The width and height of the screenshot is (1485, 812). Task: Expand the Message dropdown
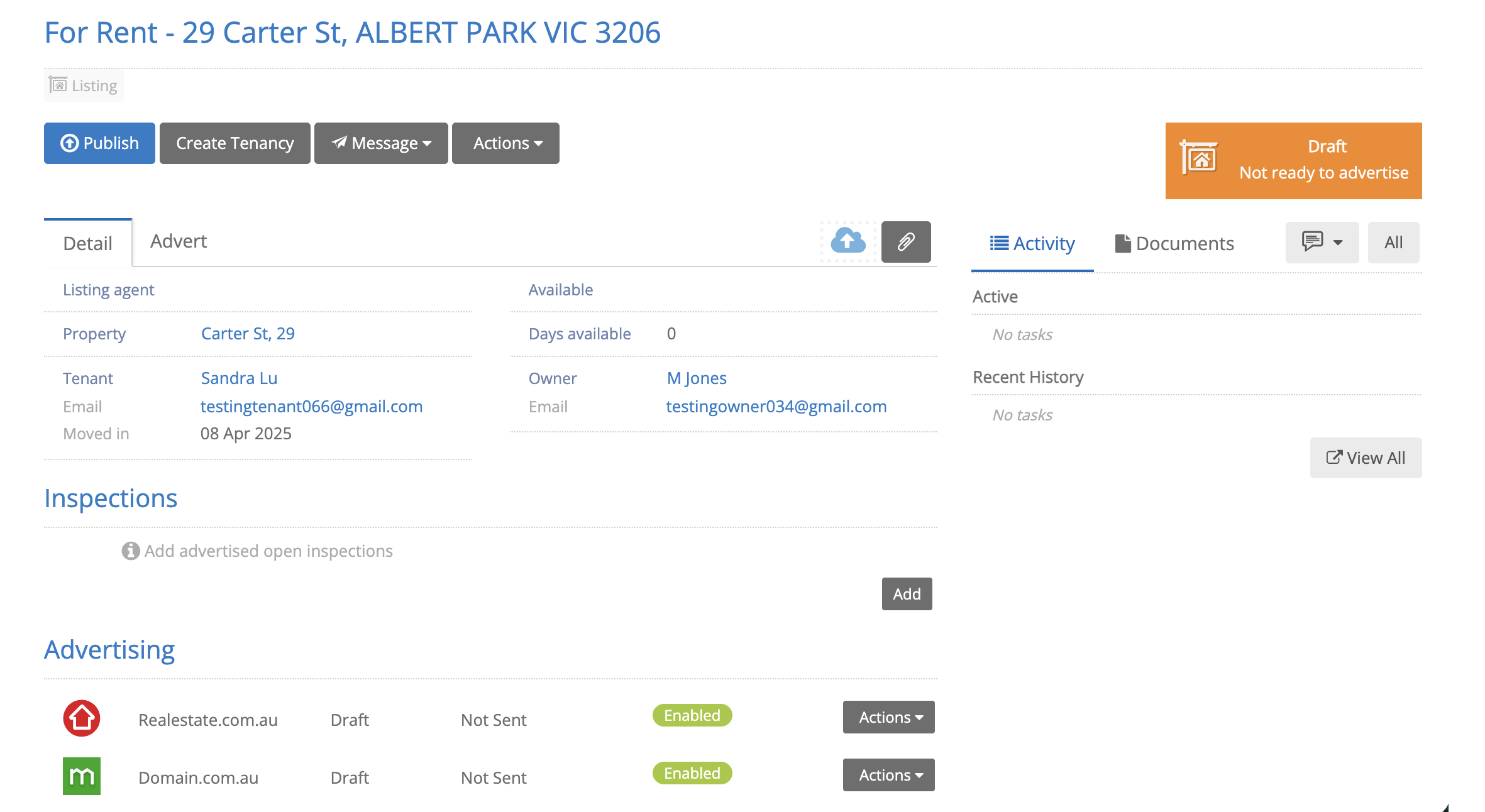381,143
